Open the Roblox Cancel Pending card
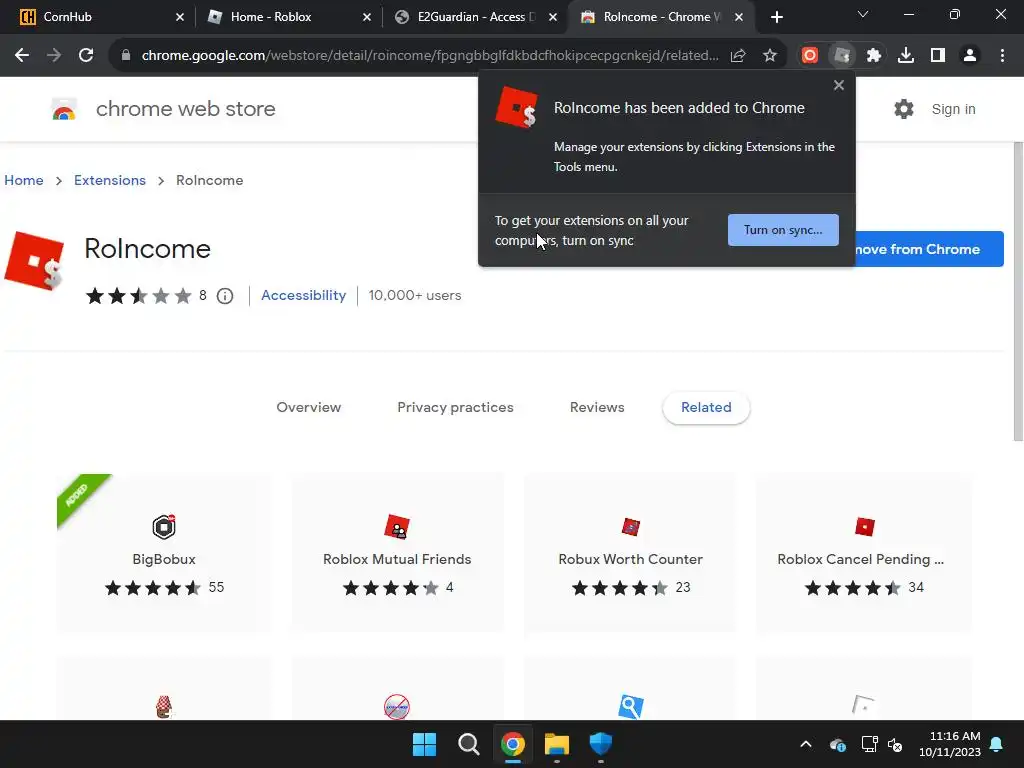 pyautogui.click(x=864, y=553)
